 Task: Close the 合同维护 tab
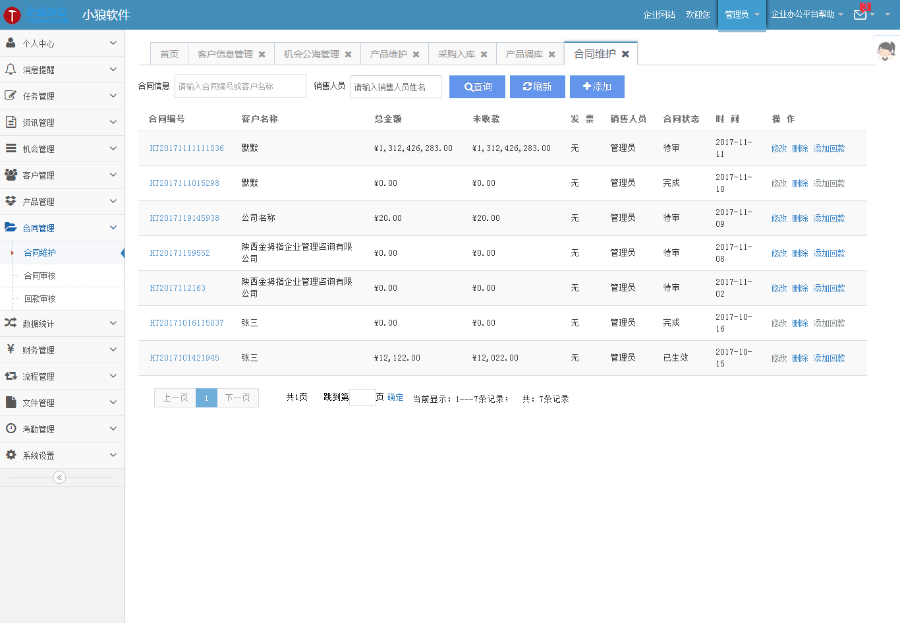coord(626,54)
